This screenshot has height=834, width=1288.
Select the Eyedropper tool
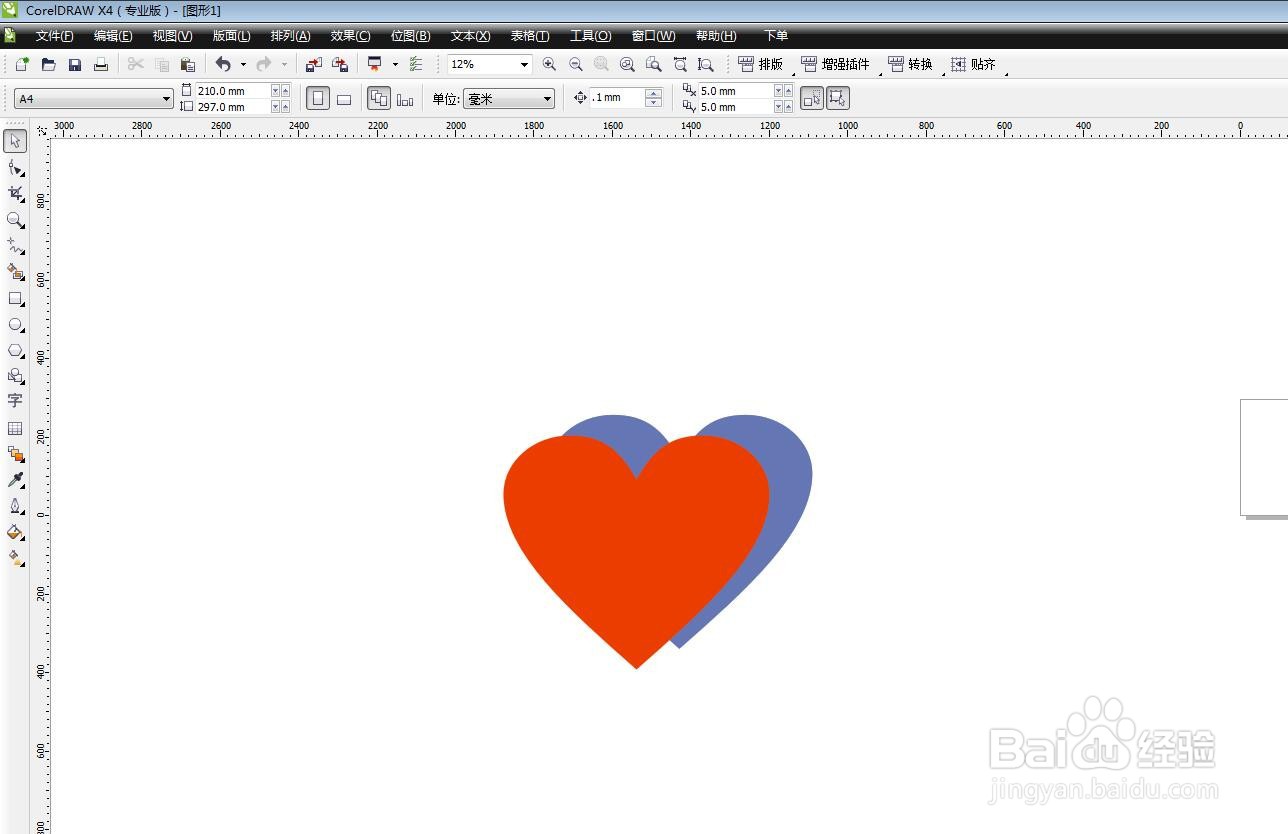coord(15,480)
